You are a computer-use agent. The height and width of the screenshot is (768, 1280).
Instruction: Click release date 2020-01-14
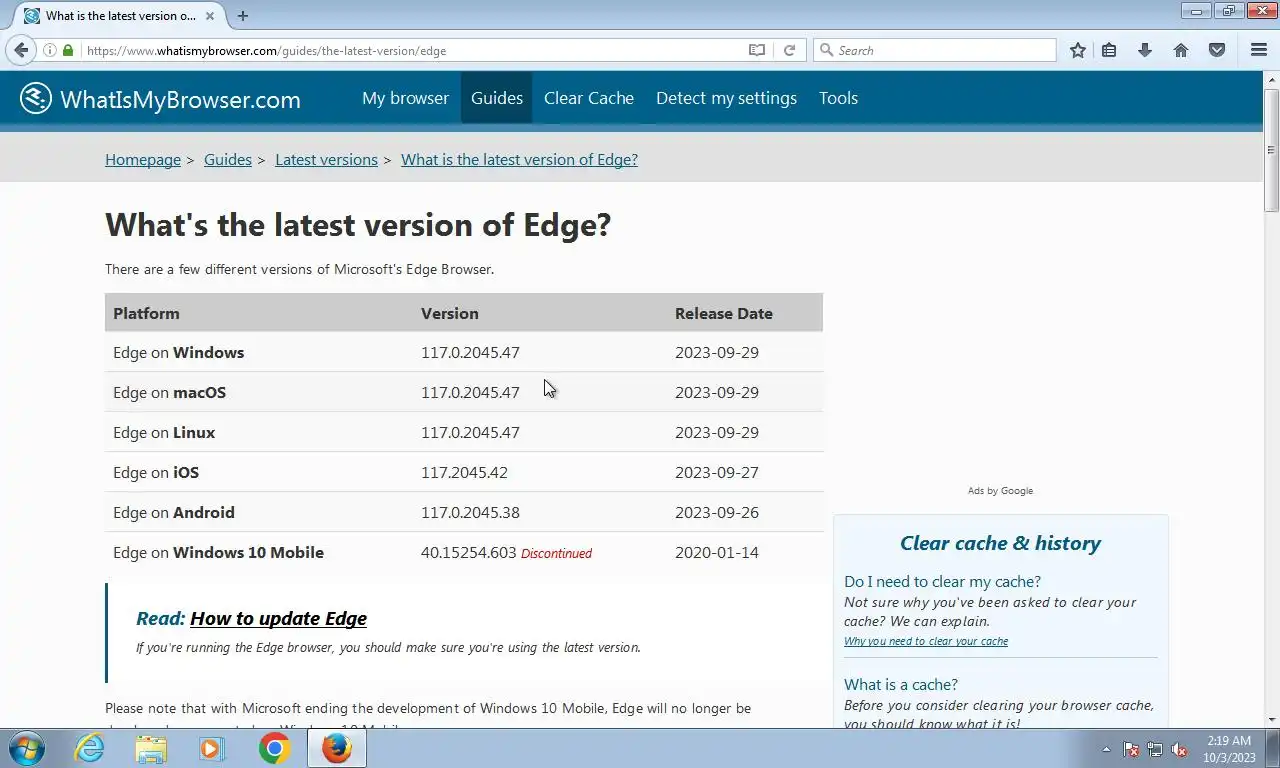(717, 552)
